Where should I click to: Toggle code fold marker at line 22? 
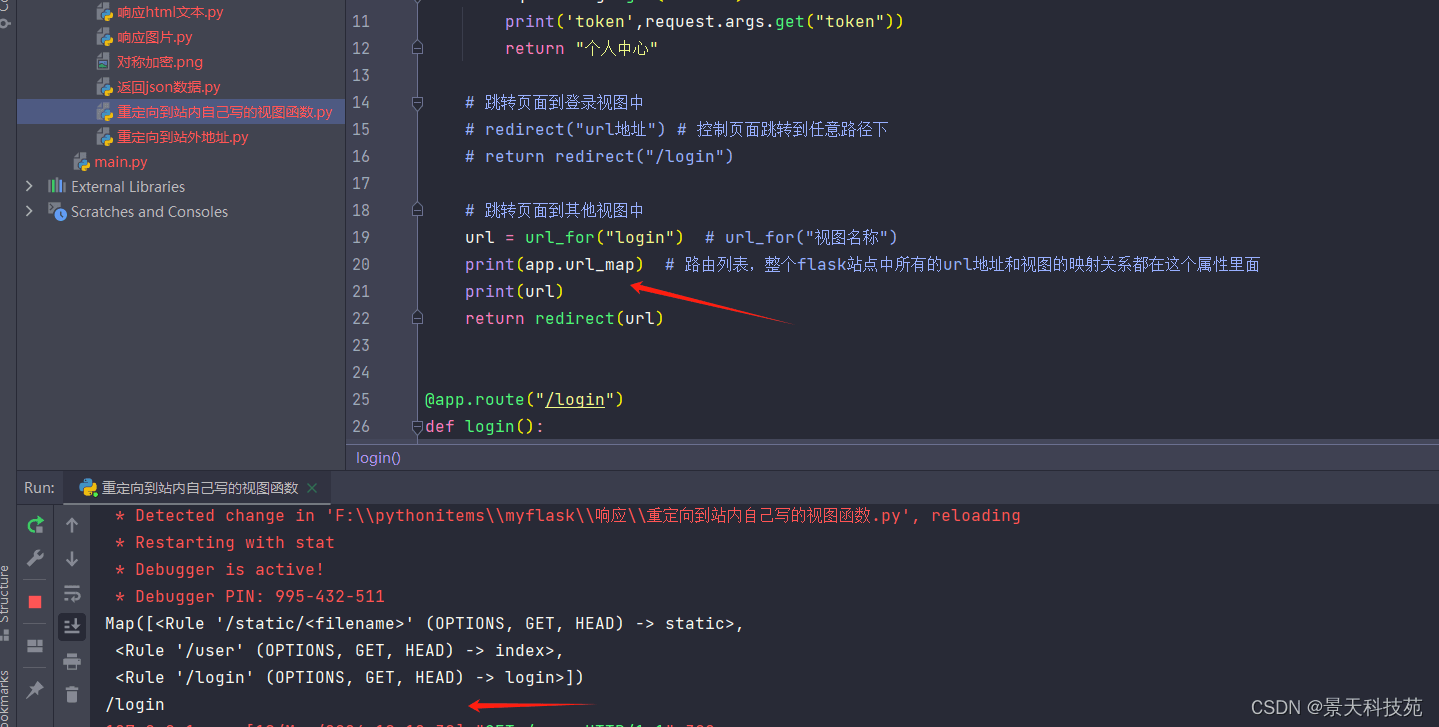(417, 318)
